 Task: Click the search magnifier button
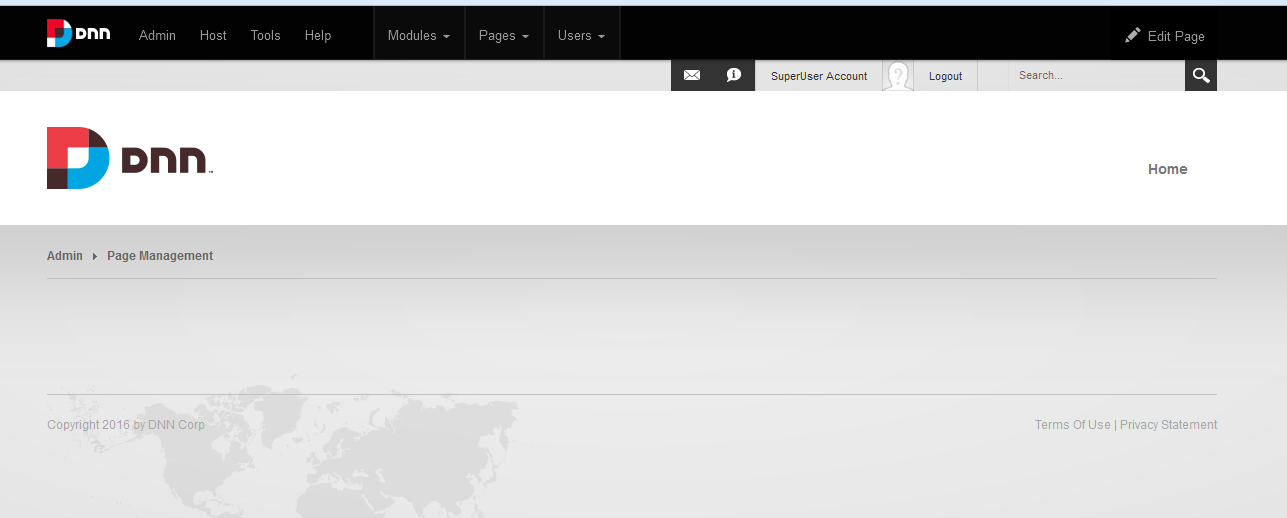pos(1201,75)
